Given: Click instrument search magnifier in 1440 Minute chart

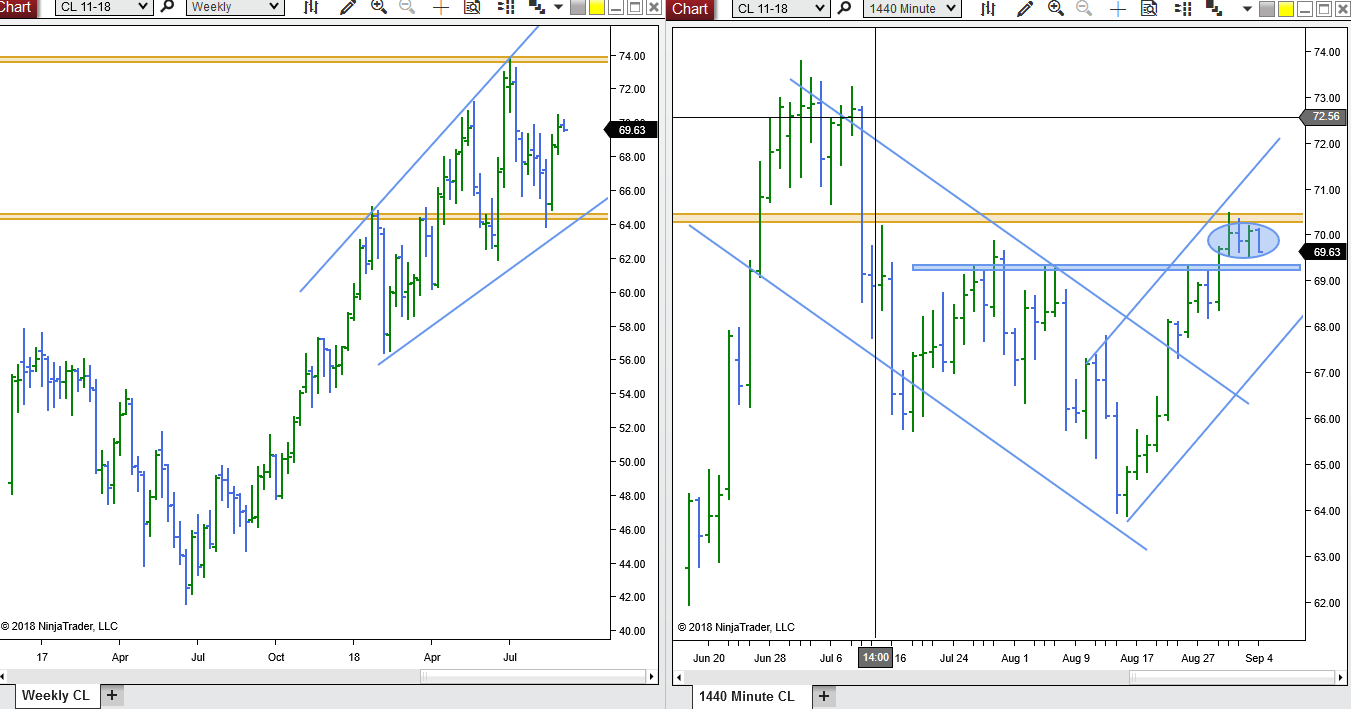Looking at the screenshot, I should (x=845, y=8).
